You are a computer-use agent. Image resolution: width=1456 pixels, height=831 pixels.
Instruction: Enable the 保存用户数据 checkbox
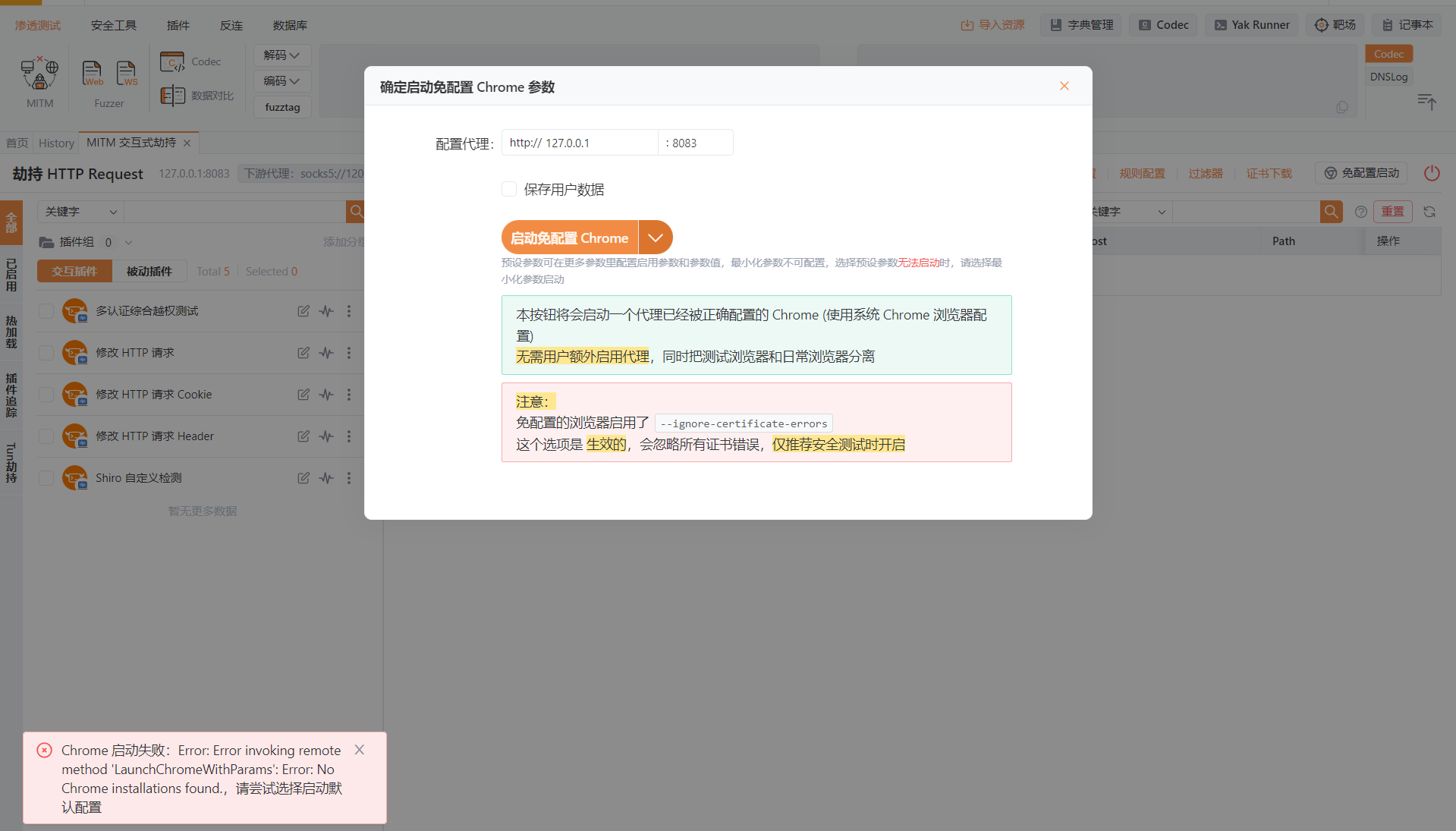click(x=509, y=189)
